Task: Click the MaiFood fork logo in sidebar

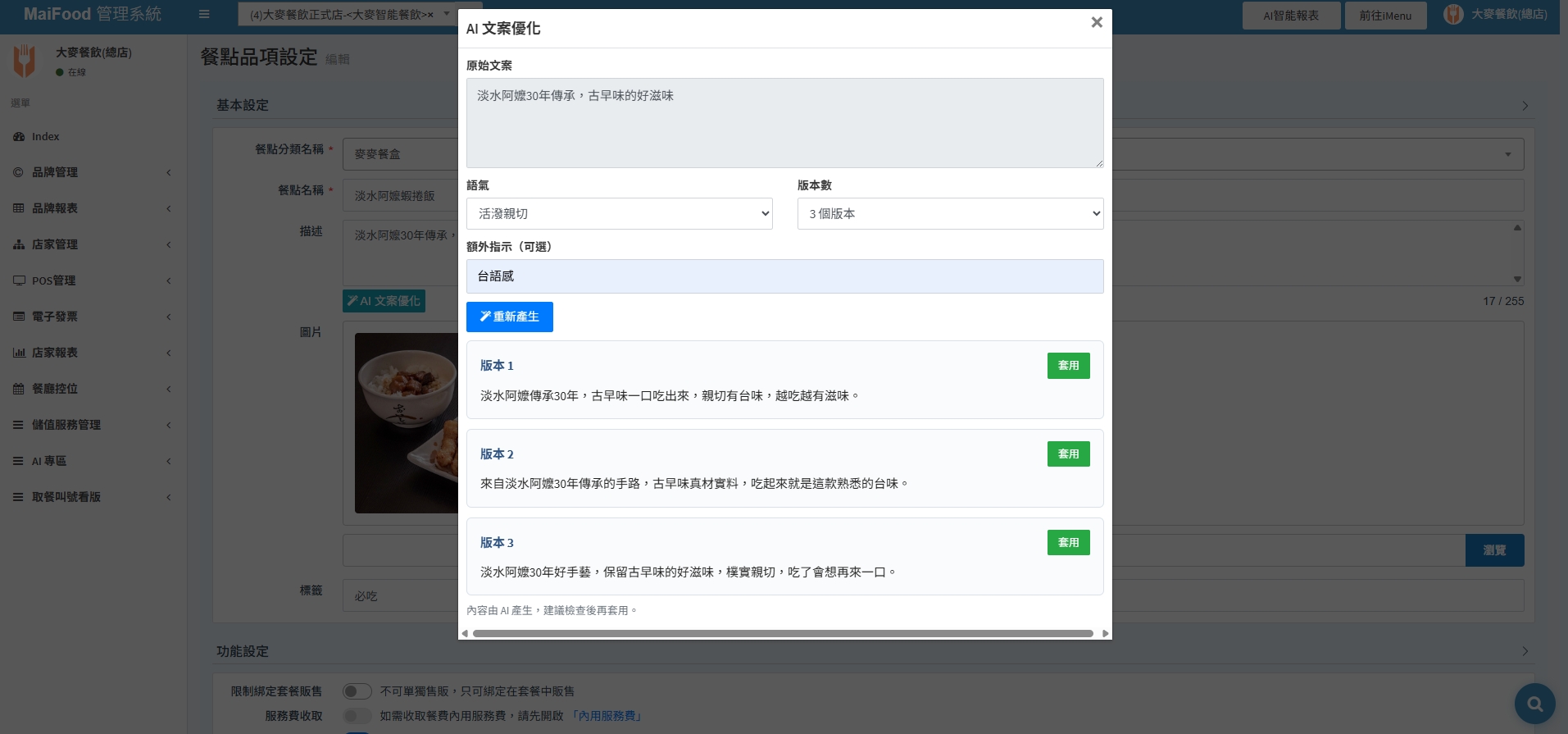Action: click(x=25, y=62)
